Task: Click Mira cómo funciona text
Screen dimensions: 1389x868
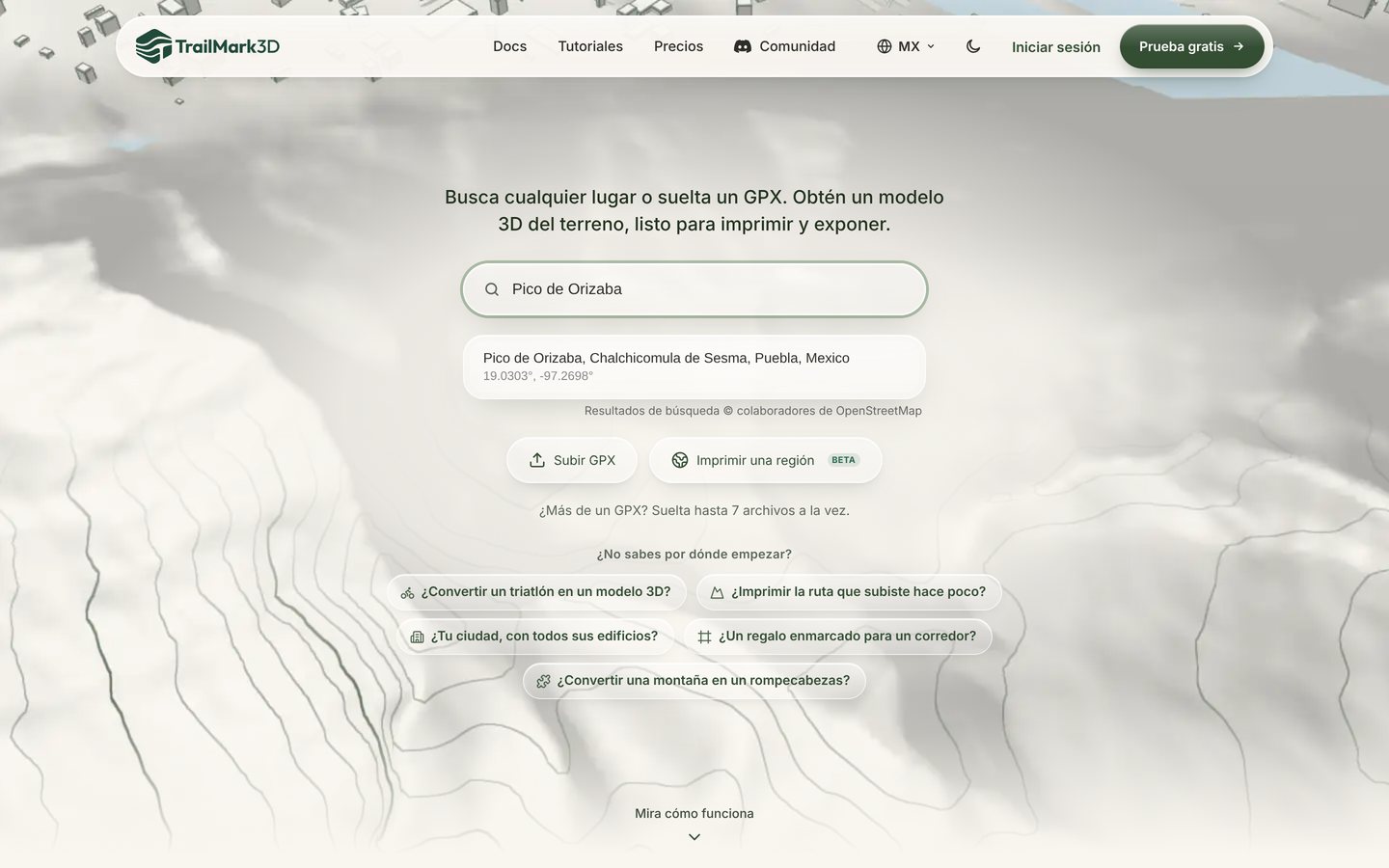Action: [x=694, y=813]
